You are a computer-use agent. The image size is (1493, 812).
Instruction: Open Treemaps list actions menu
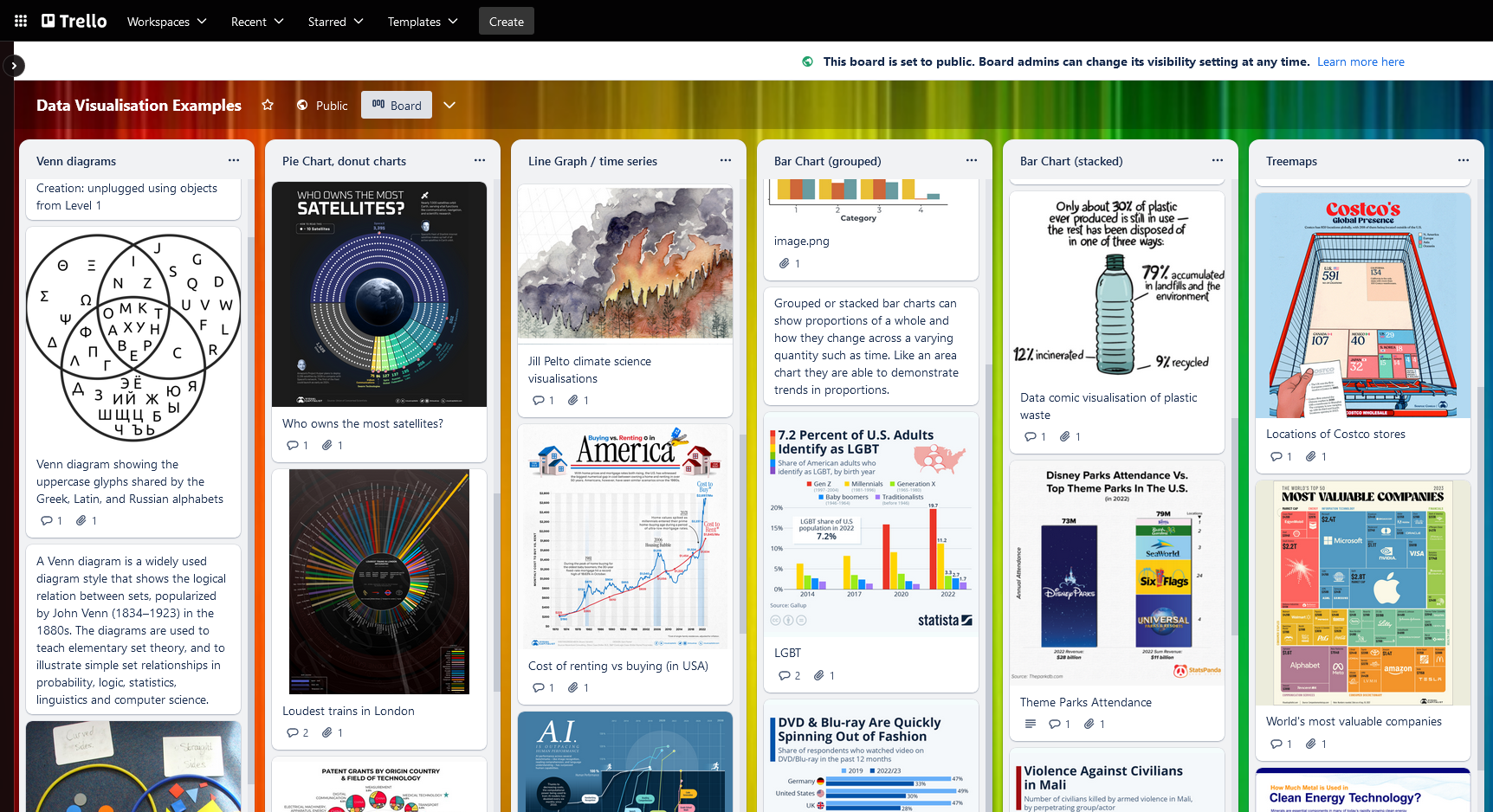click(1464, 160)
